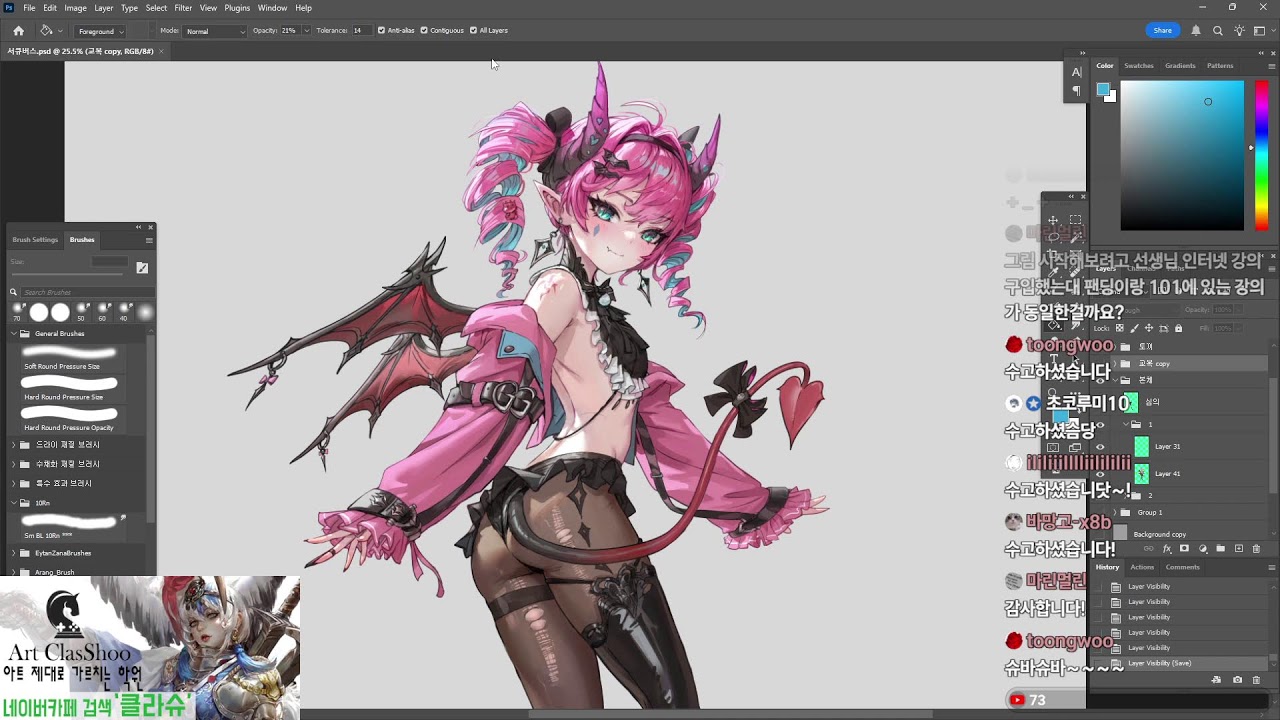This screenshot has height=720, width=1280.
Task: Toggle the Lock all padlock in Layers panel
Action: coord(1178,328)
